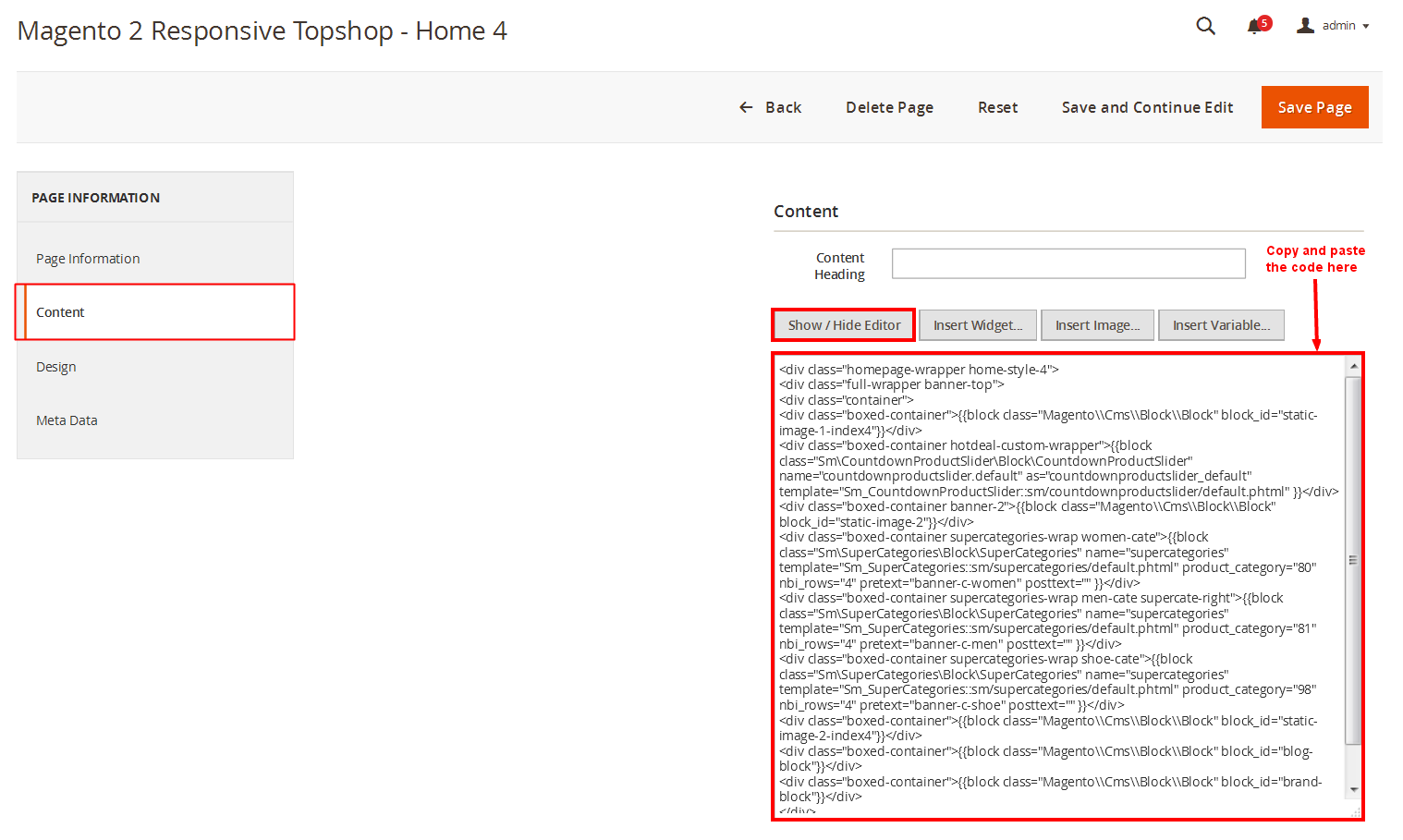Click the code editor scrollbar up arrow
The image size is (1403, 840).
tap(1354, 367)
